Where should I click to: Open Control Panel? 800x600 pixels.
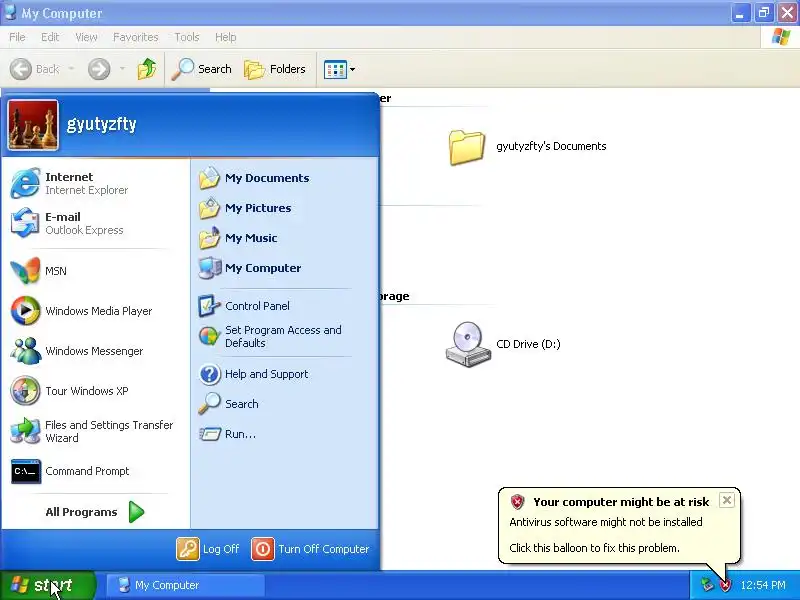[285, 306]
